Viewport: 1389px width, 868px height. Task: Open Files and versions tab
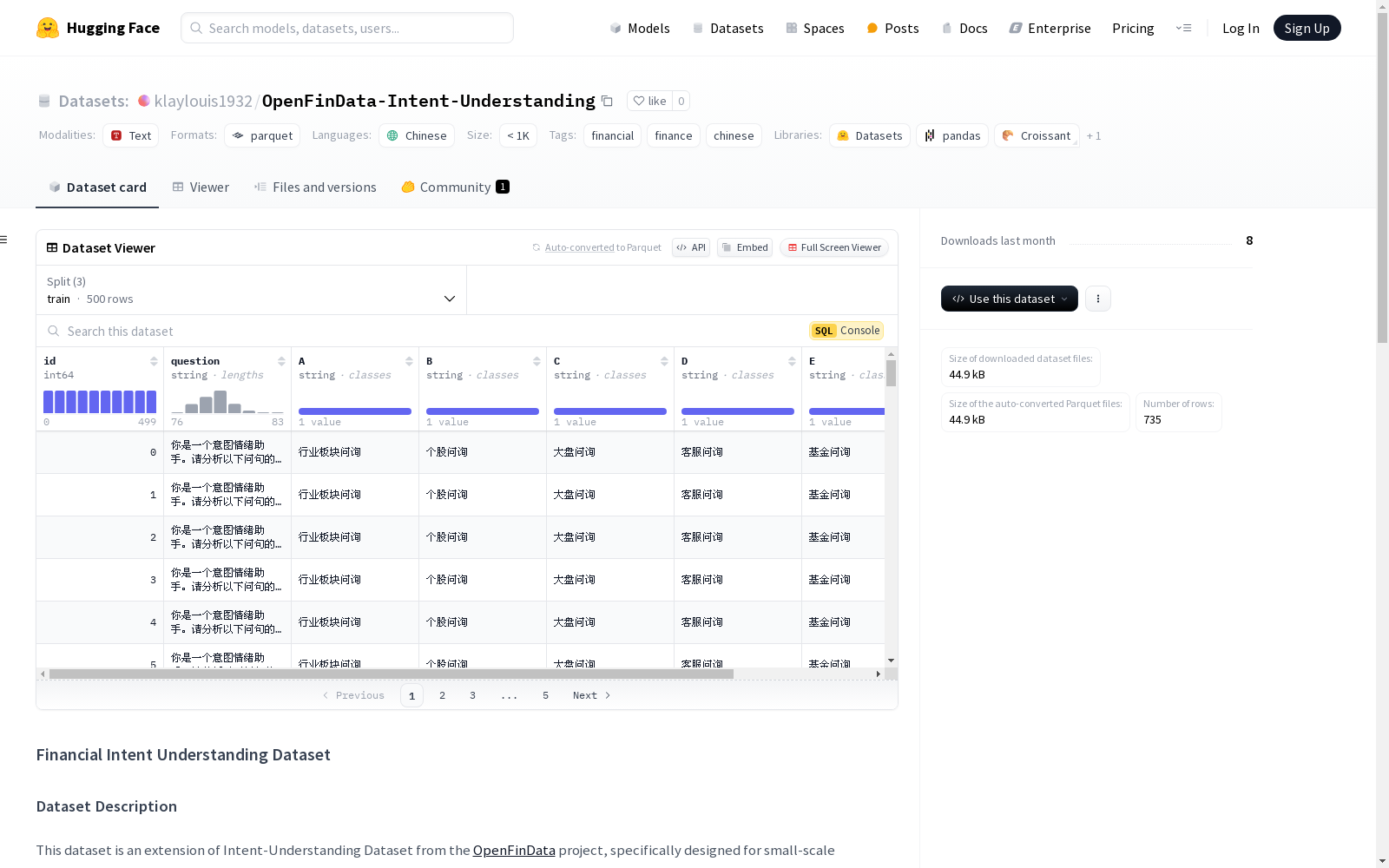point(315,187)
